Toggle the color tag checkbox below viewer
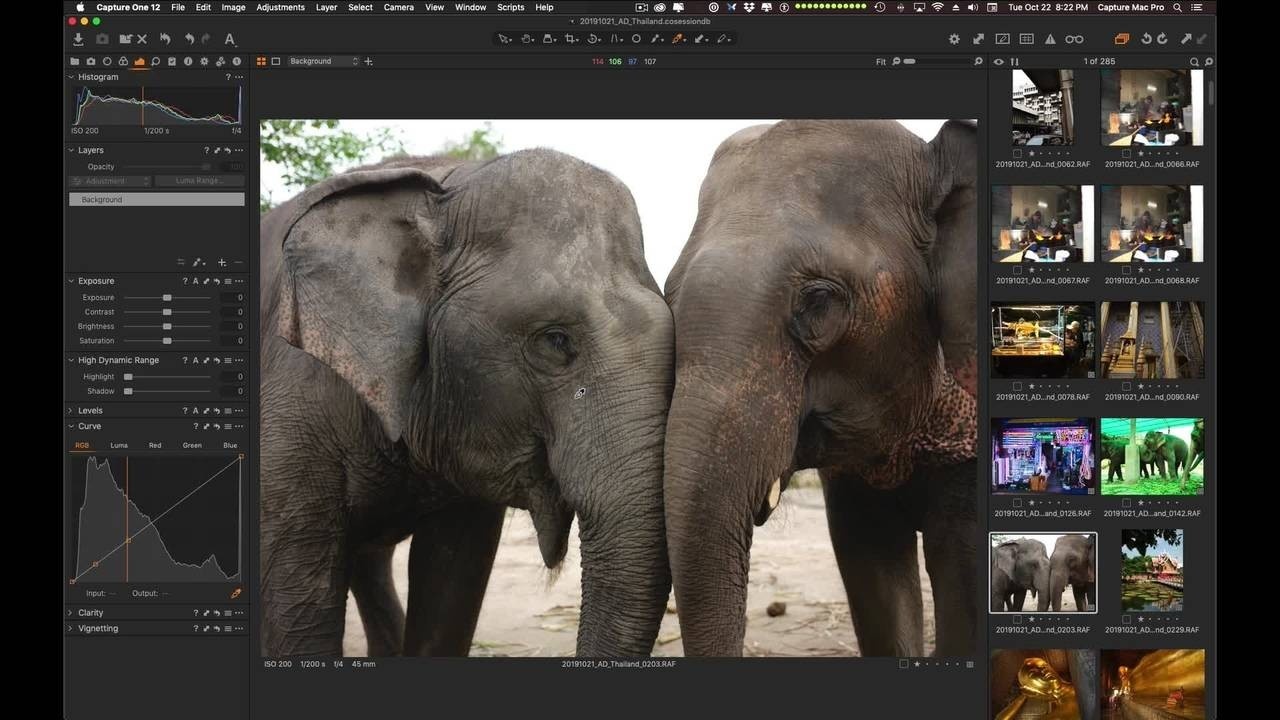This screenshot has width=1280, height=720. (x=903, y=664)
